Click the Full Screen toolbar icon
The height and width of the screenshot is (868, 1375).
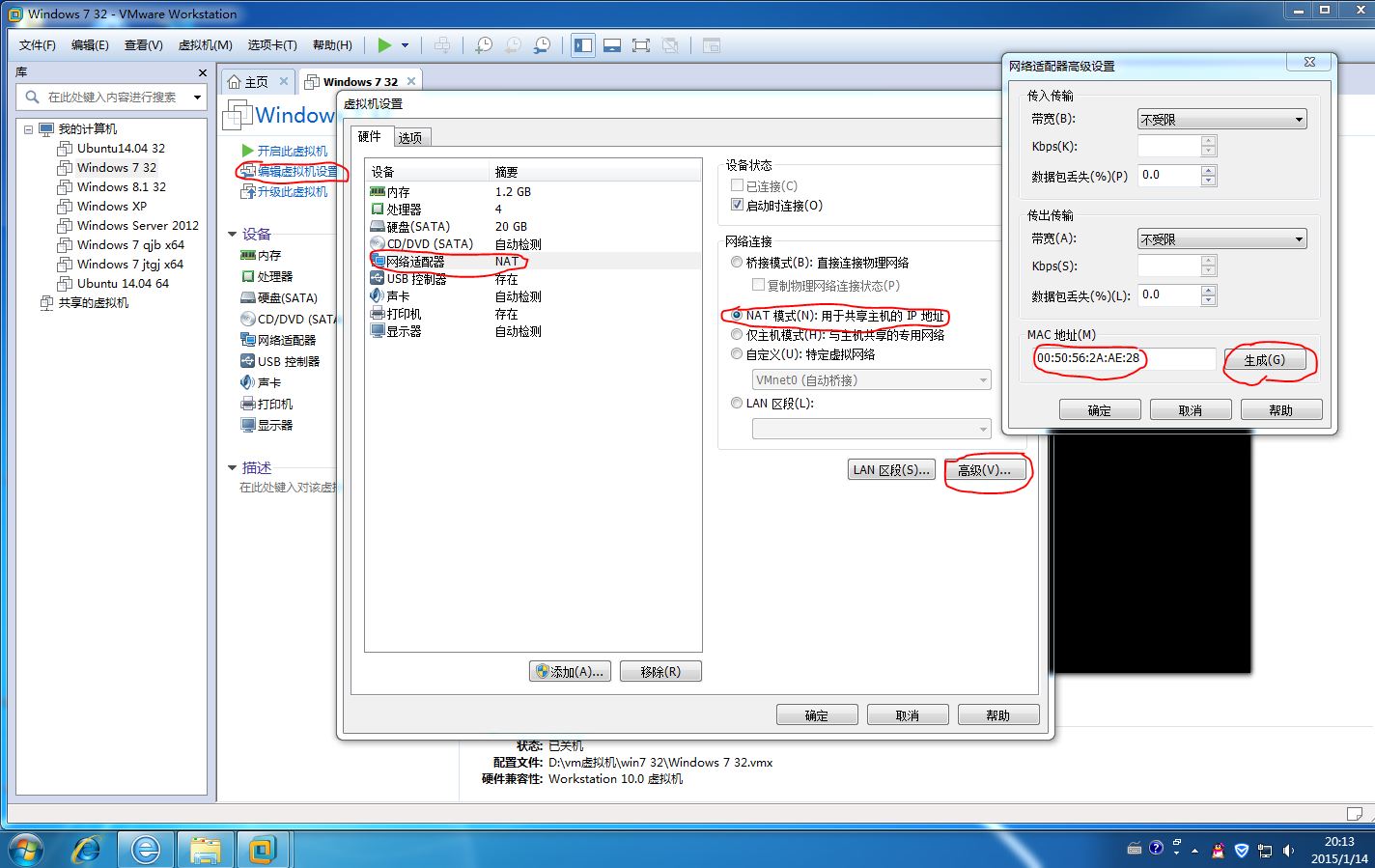click(640, 45)
